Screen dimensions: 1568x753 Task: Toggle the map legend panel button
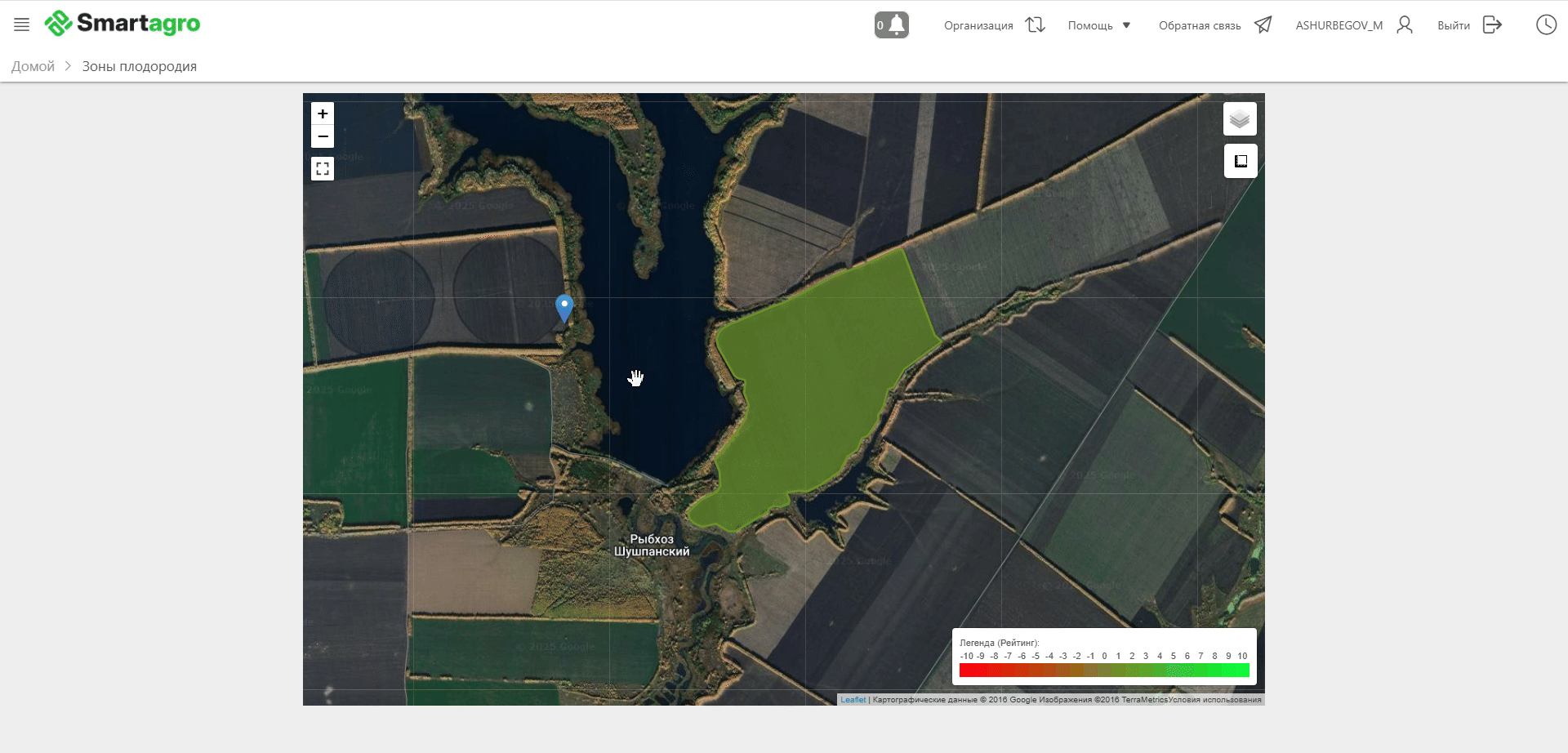[x=1240, y=161]
